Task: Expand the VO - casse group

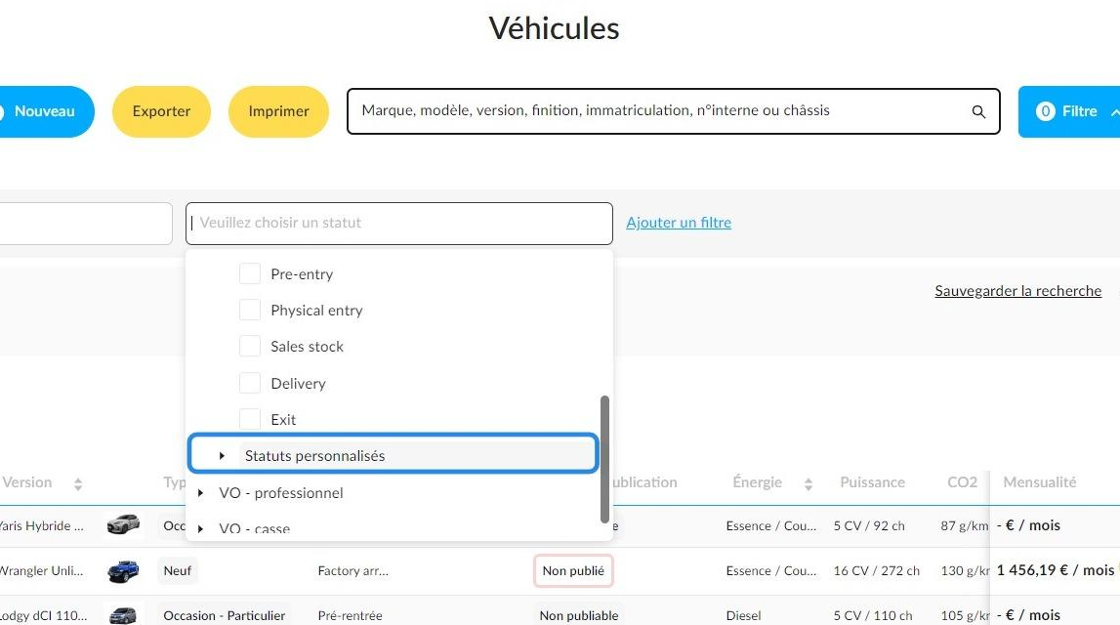Action: [x=201, y=529]
